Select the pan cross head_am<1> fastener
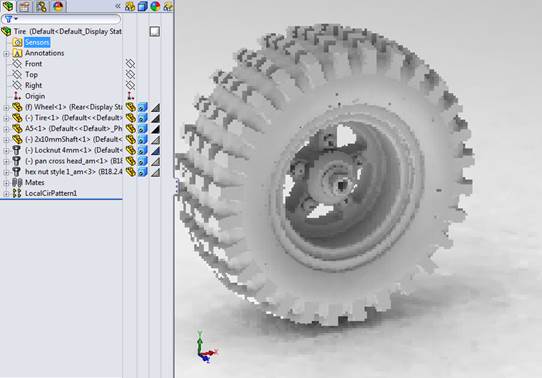This screenshot has width=542, height=378. [73, 161]
